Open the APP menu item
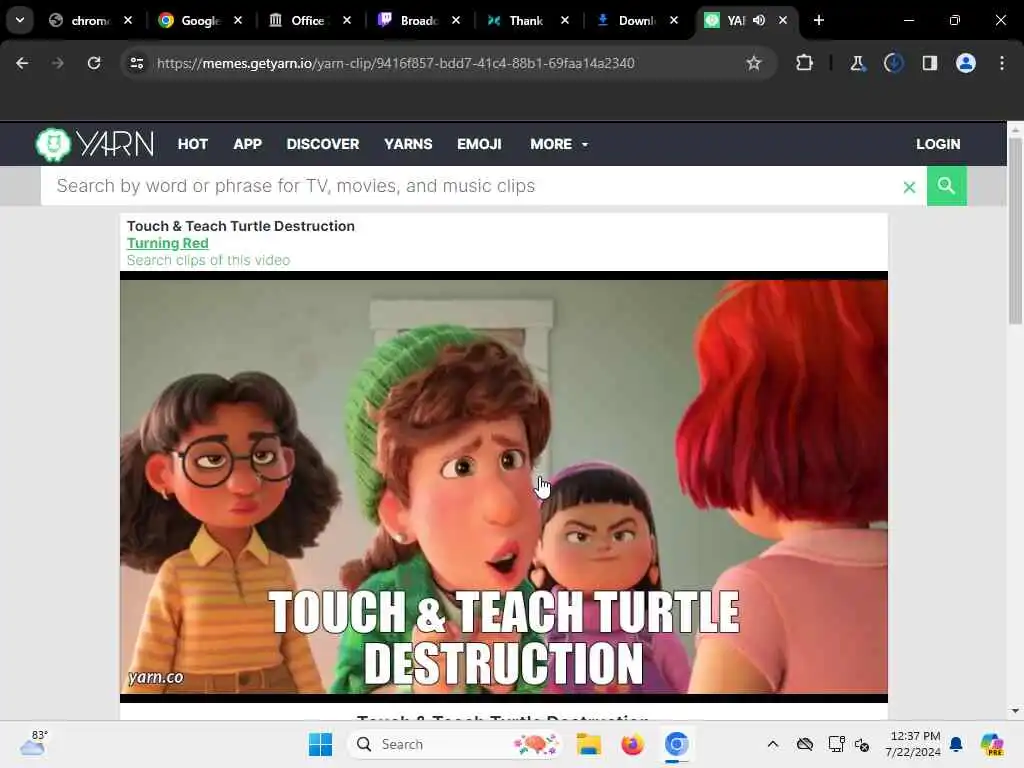Image resolution: width=1024 pixels, height=768 pixels. [248, 144]
